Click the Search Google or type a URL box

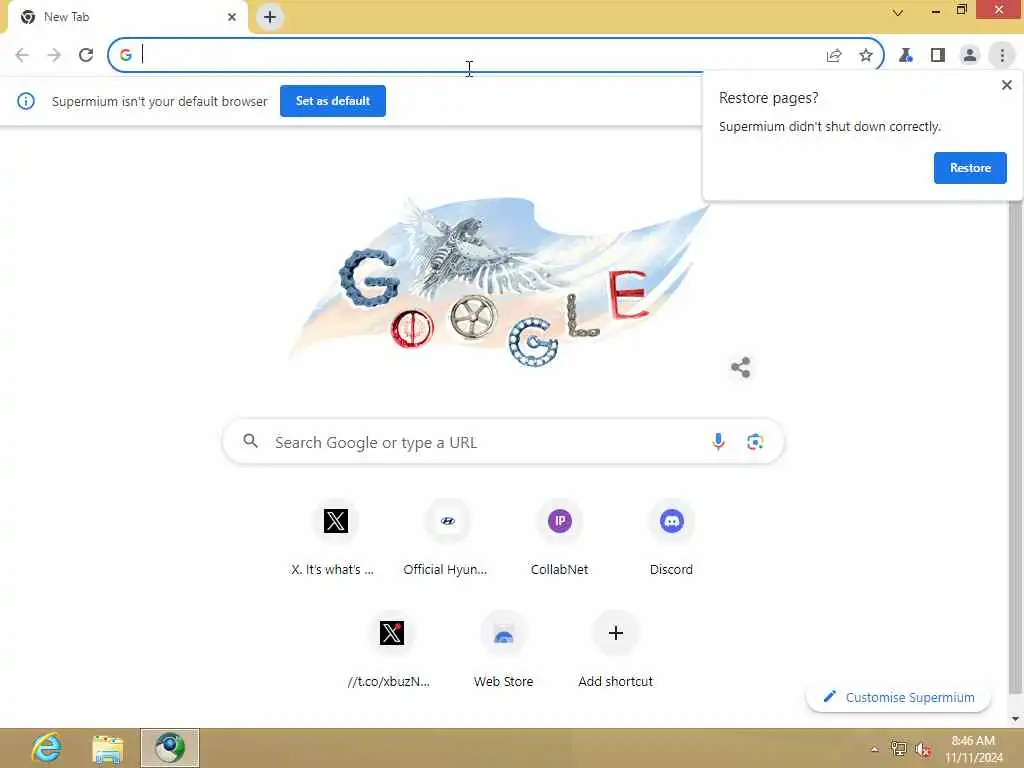(503, 442)
